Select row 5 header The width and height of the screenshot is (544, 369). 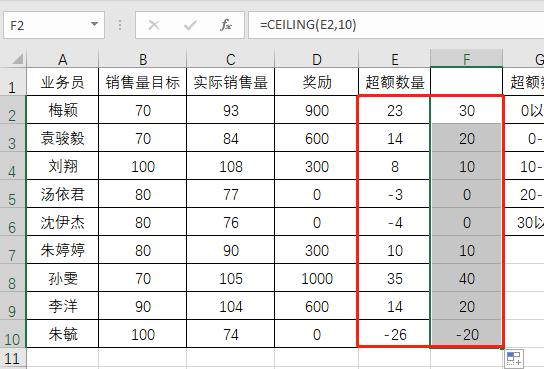tap(12, 194)
